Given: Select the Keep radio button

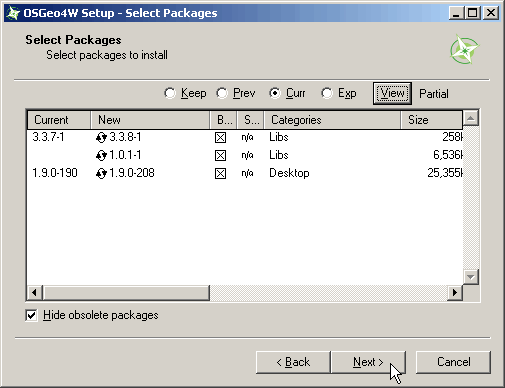Looking at the screenshot, I should coord(170,93).
